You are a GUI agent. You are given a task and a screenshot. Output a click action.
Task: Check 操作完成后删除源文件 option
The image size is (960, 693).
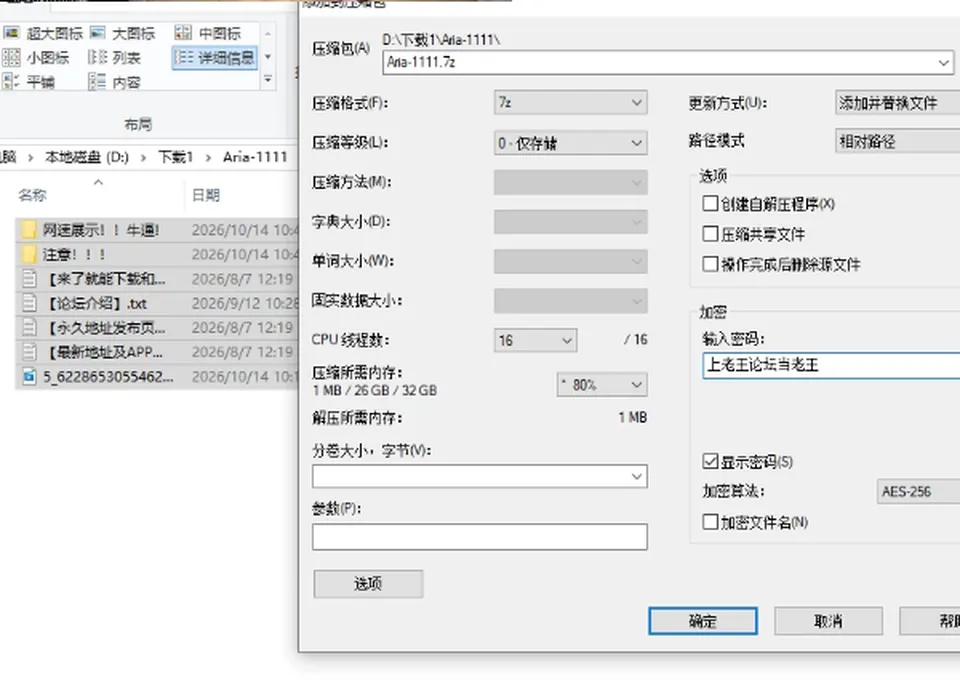click(x=710, y=264)
